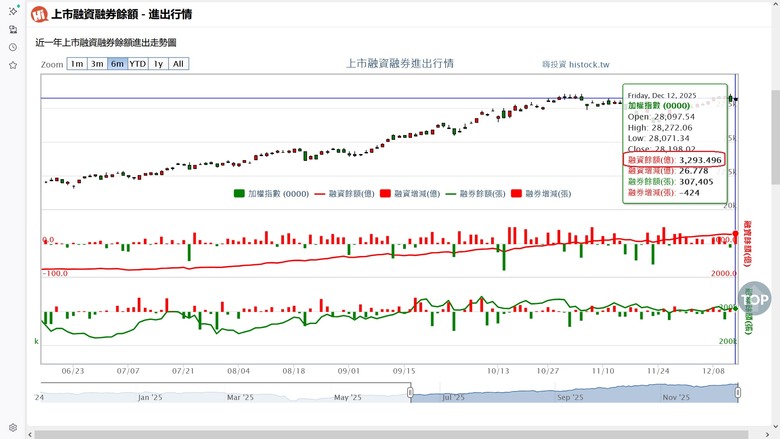The height and width of the screenshot is (439, 780).
Task: Click chart title 上市融資融券進出行情
Action: [x=400, y=64]
